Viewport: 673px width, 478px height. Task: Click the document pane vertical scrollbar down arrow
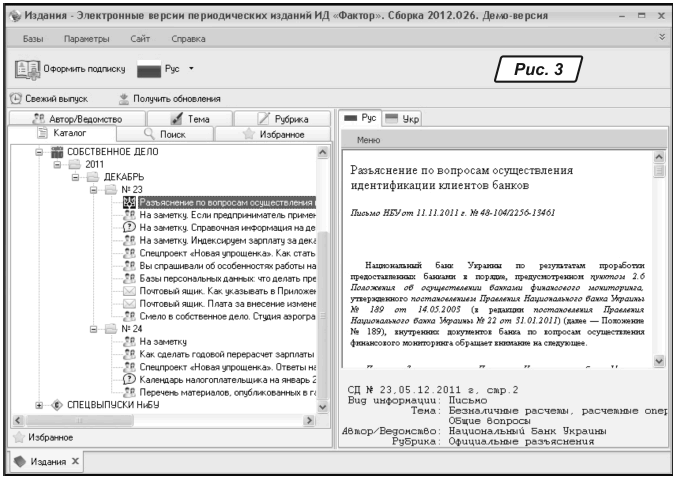(x=658, y=360)
